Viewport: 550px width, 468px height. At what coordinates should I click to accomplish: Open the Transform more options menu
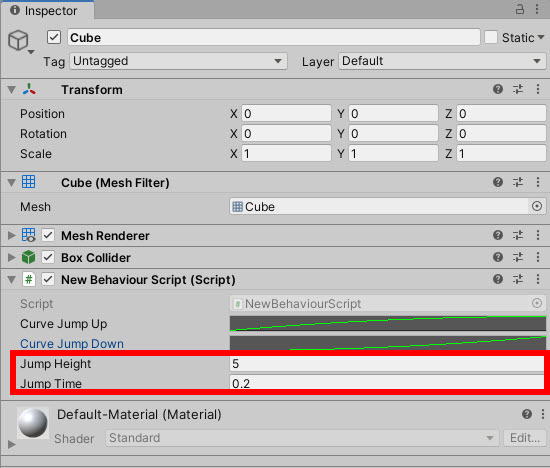click(x=538, y=89)
